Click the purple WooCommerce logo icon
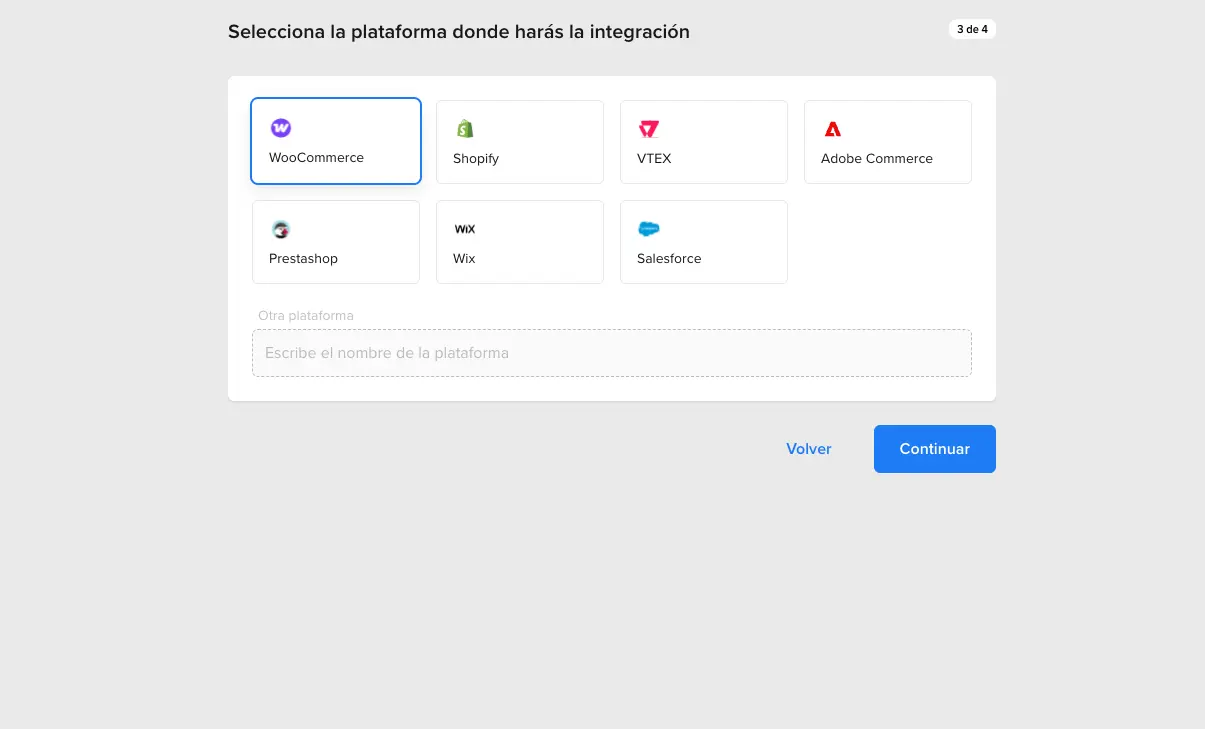 pyautogui.click(x=281, y=128)
